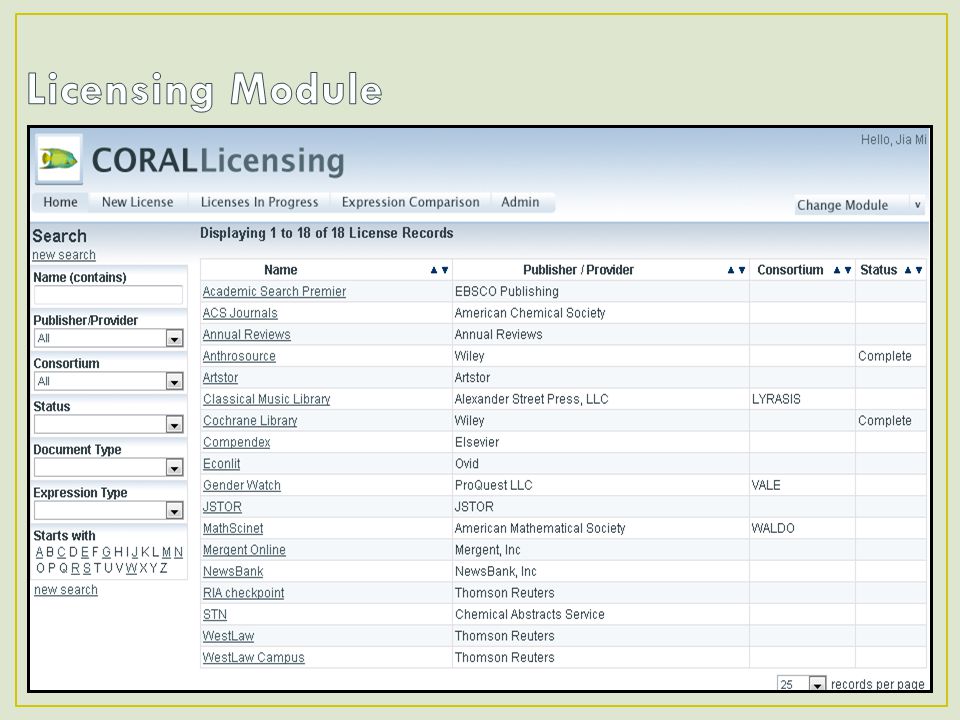960x720 pixels.
Task: Sort Consortium column descending arrow
Action: pyautogui.click(x=848, y=270)
